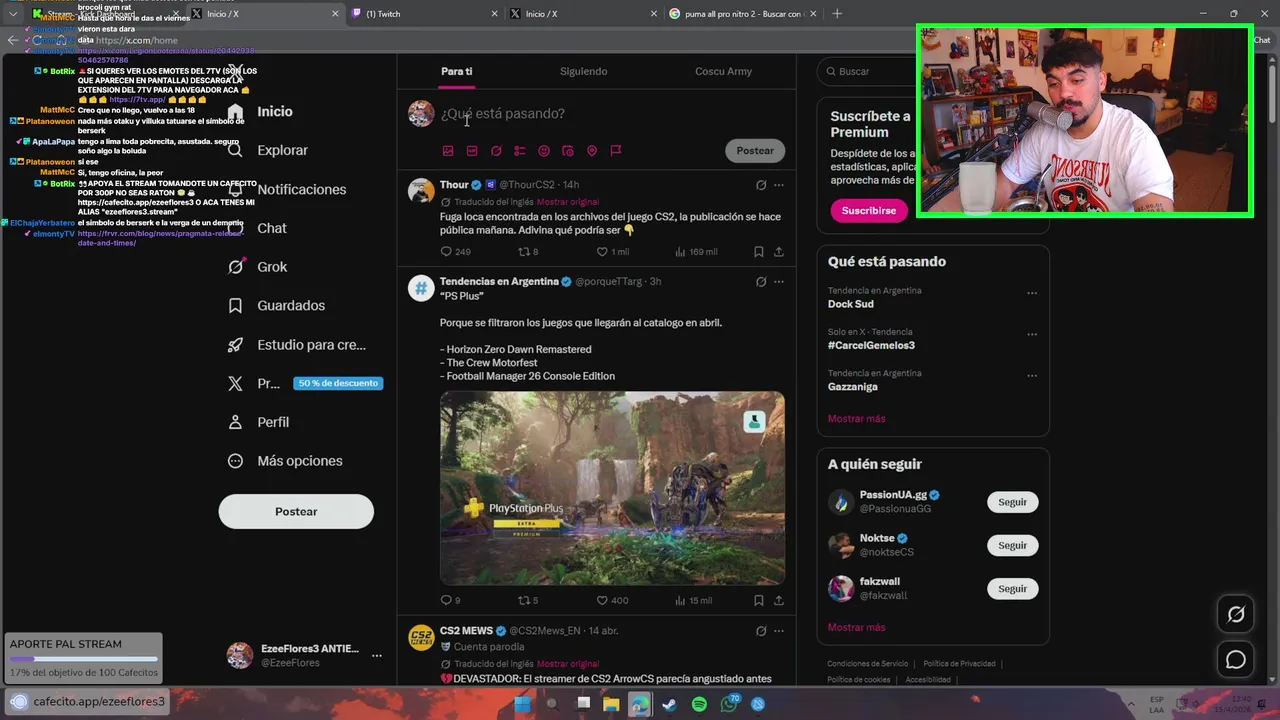
Task: Open Perfil in the sidebar
Action: 258,422
